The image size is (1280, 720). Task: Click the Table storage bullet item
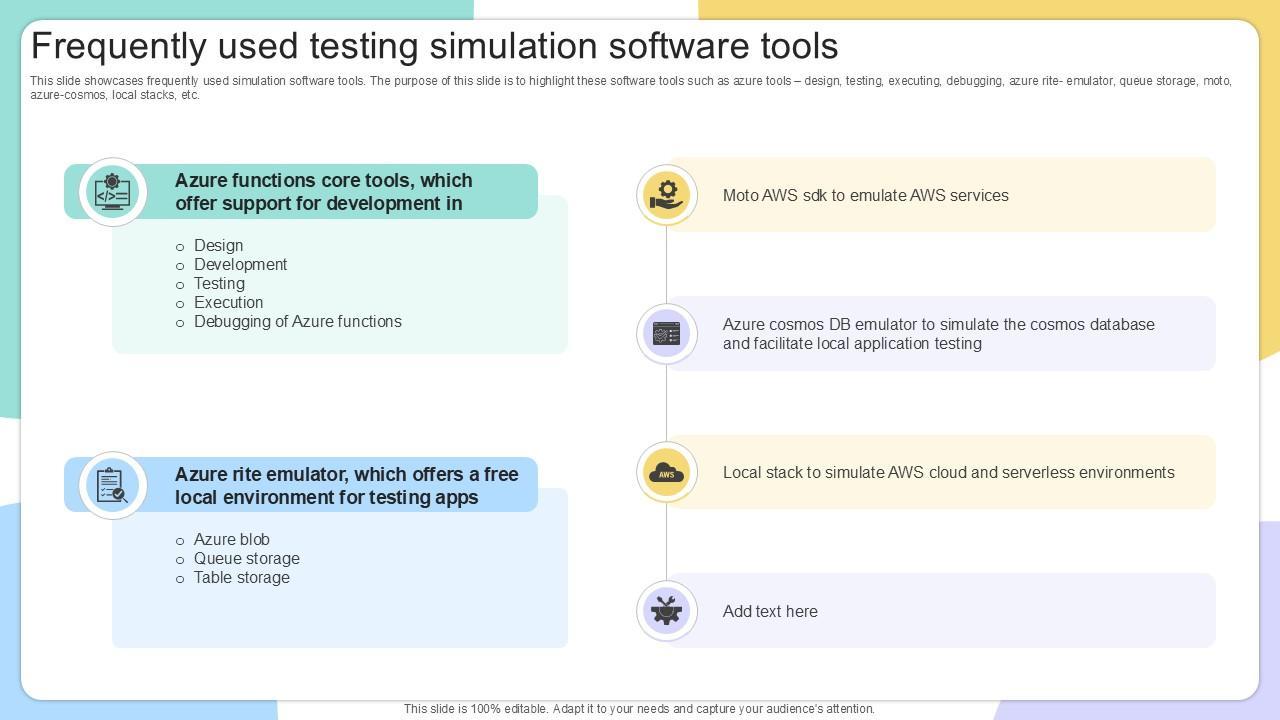pyautogui.click(x=241, y=578)
